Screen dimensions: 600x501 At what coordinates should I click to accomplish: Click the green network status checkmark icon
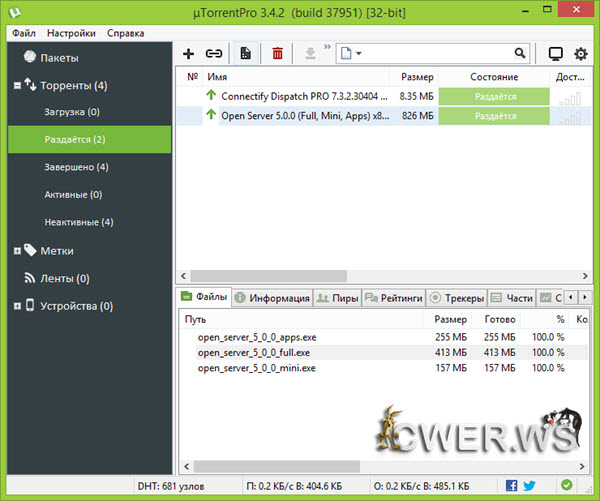(x=567, y=486)
